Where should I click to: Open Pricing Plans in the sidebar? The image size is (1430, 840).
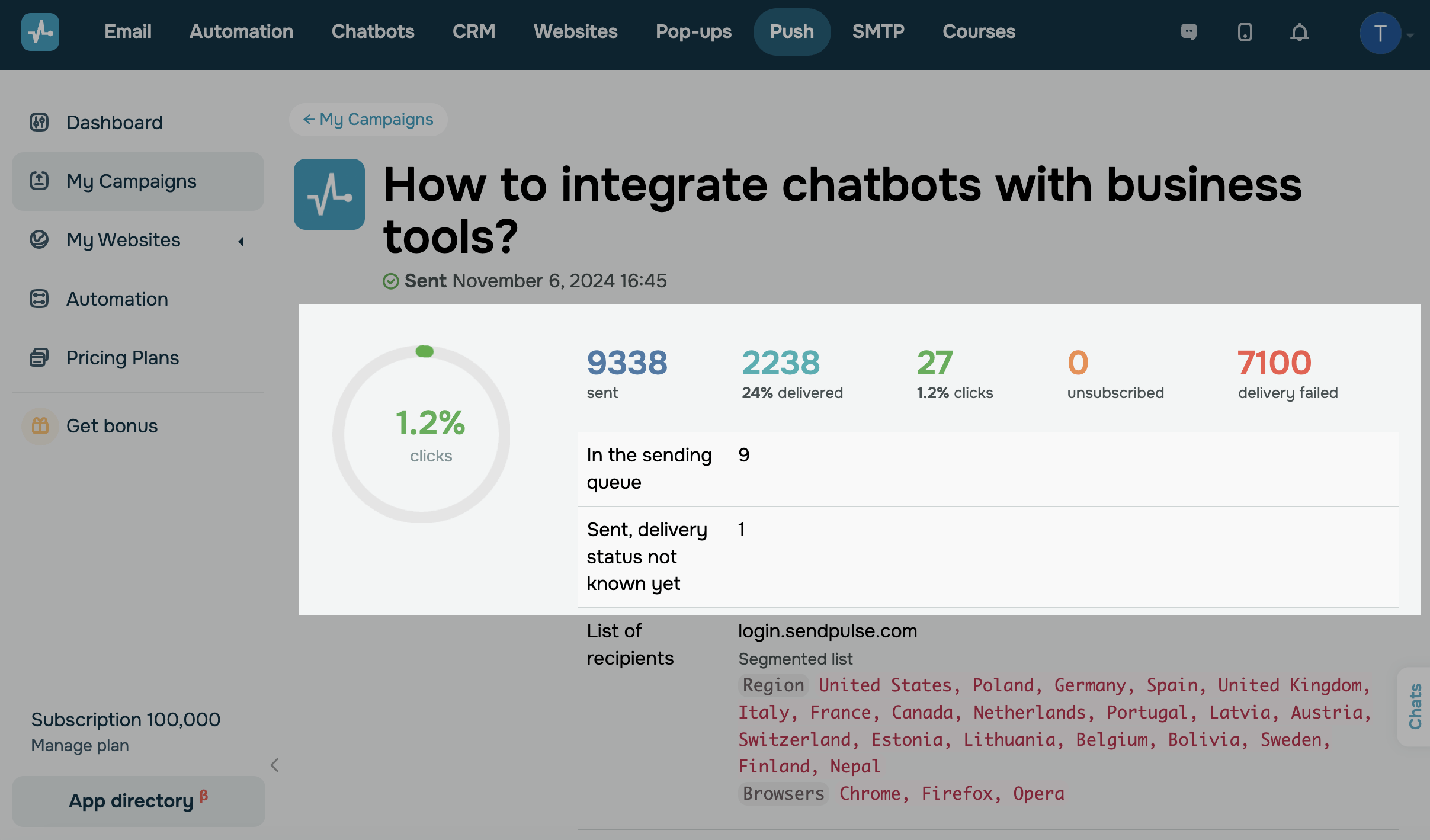123,357
